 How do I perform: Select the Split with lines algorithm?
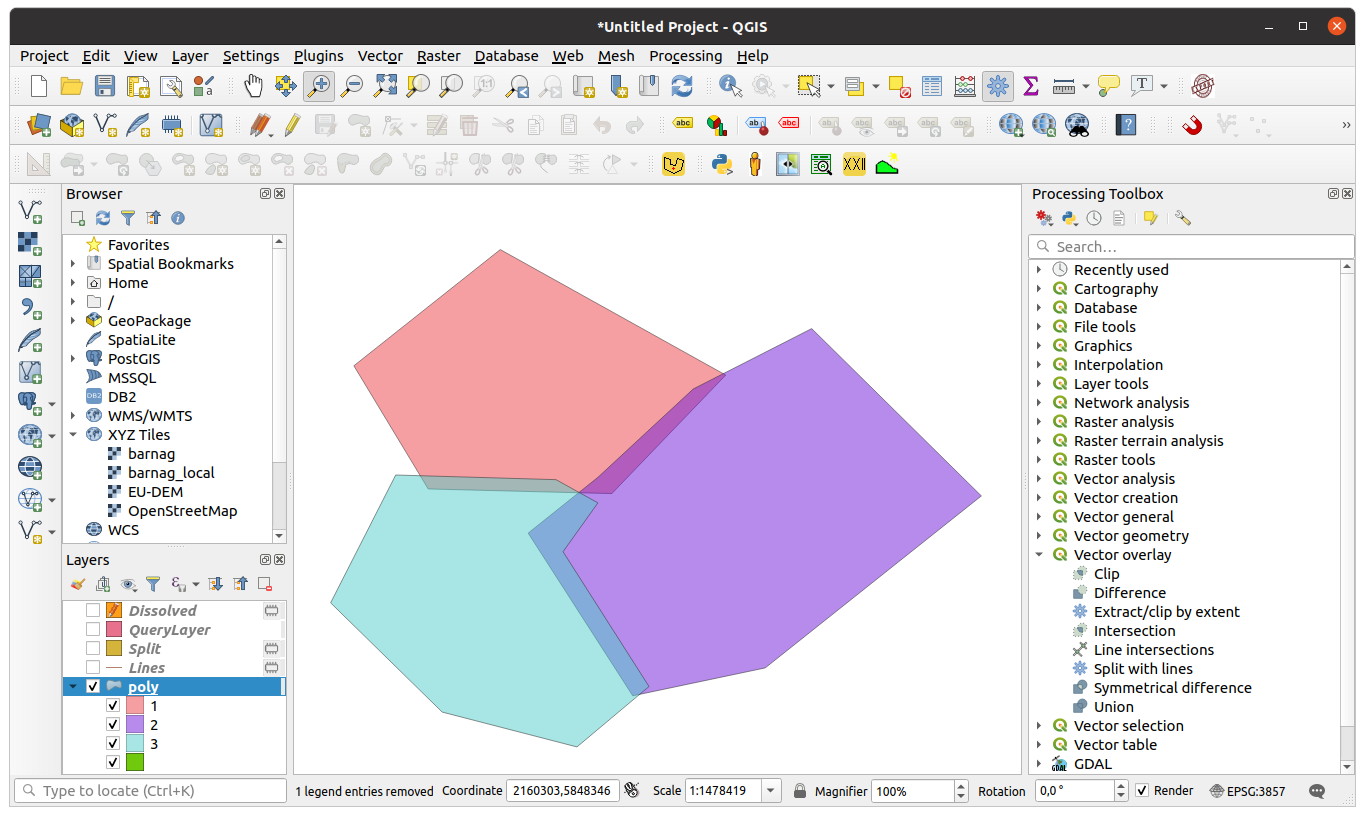coord(1143,668)
